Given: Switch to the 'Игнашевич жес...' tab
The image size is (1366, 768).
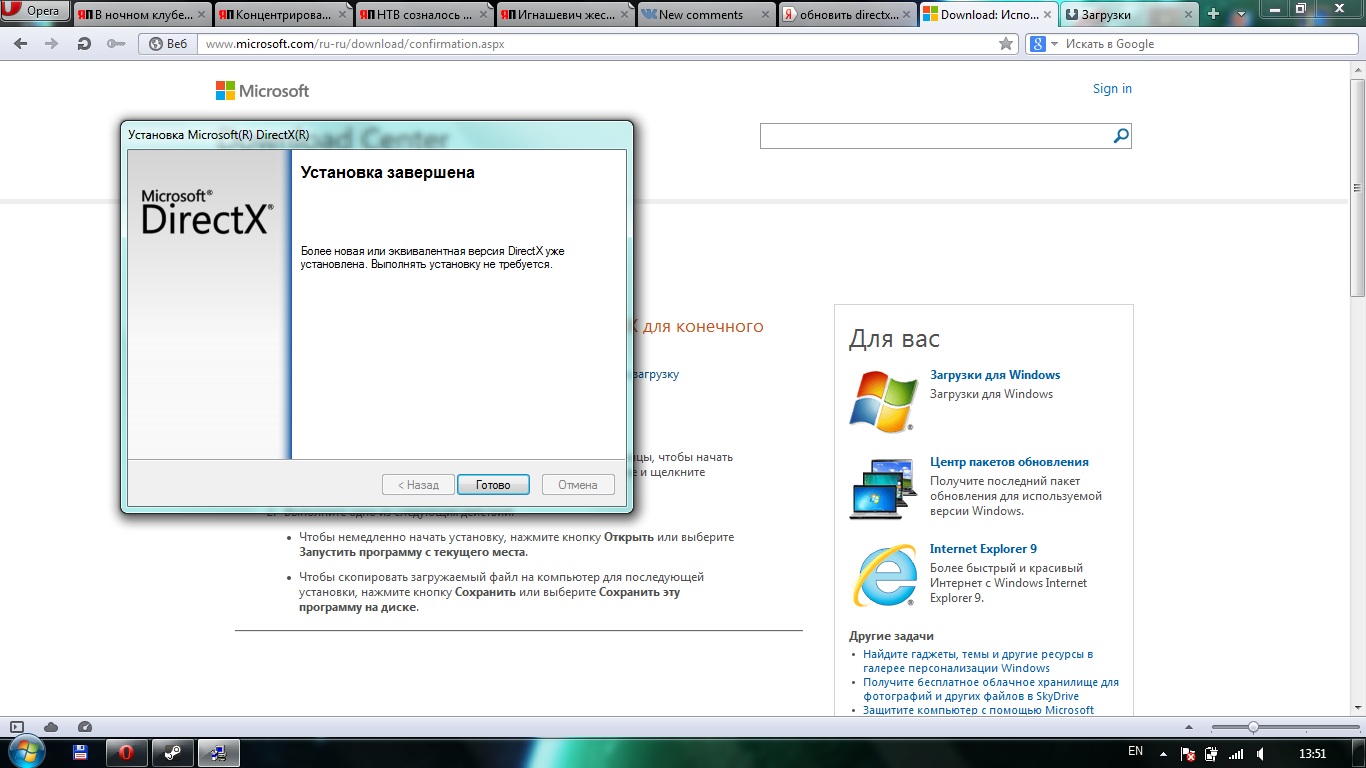Looking at the screenshot, I should [558, 14].
